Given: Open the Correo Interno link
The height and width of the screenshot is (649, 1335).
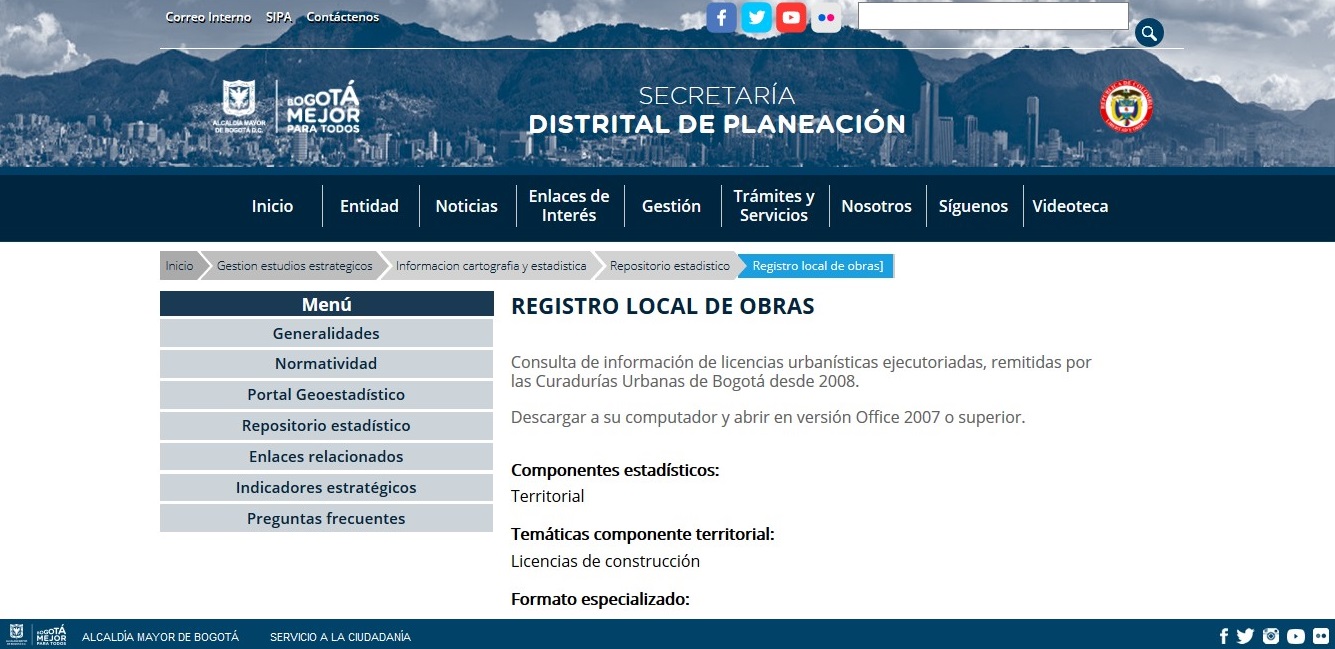Looking at the screenshot, I should 208,17.
